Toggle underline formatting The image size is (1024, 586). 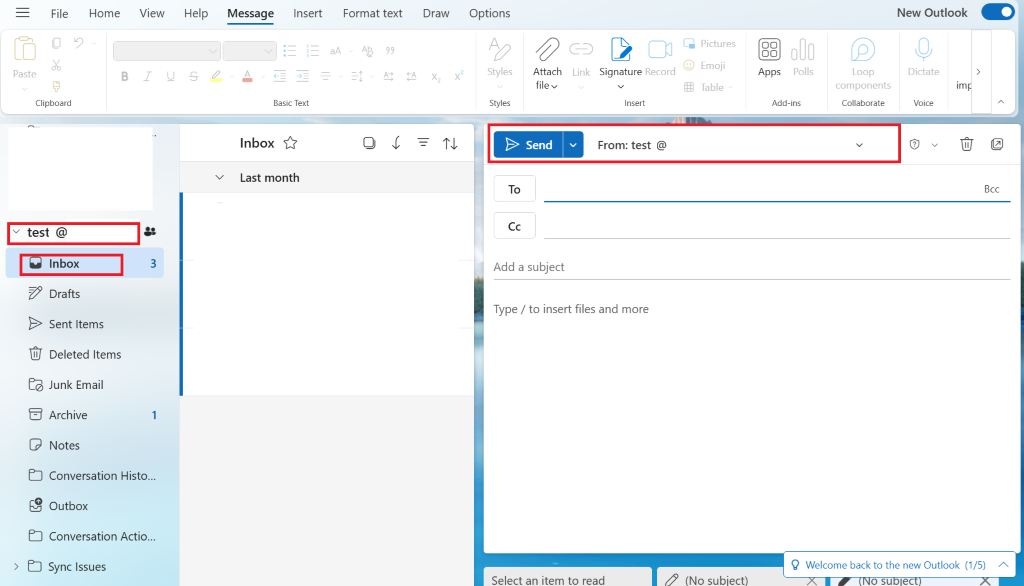(x=170, y=76)
